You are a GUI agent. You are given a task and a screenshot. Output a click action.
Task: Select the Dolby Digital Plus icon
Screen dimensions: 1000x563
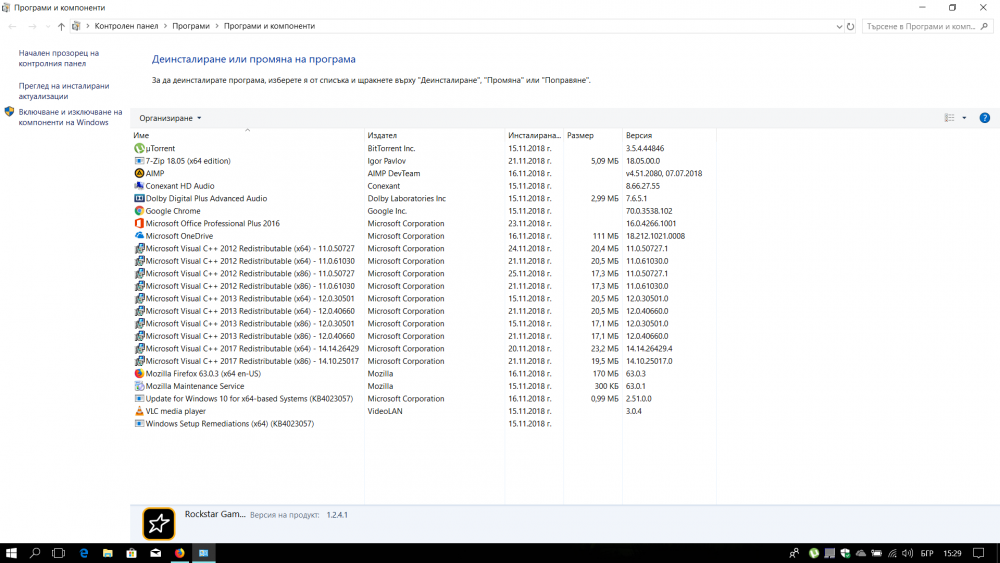139,198
